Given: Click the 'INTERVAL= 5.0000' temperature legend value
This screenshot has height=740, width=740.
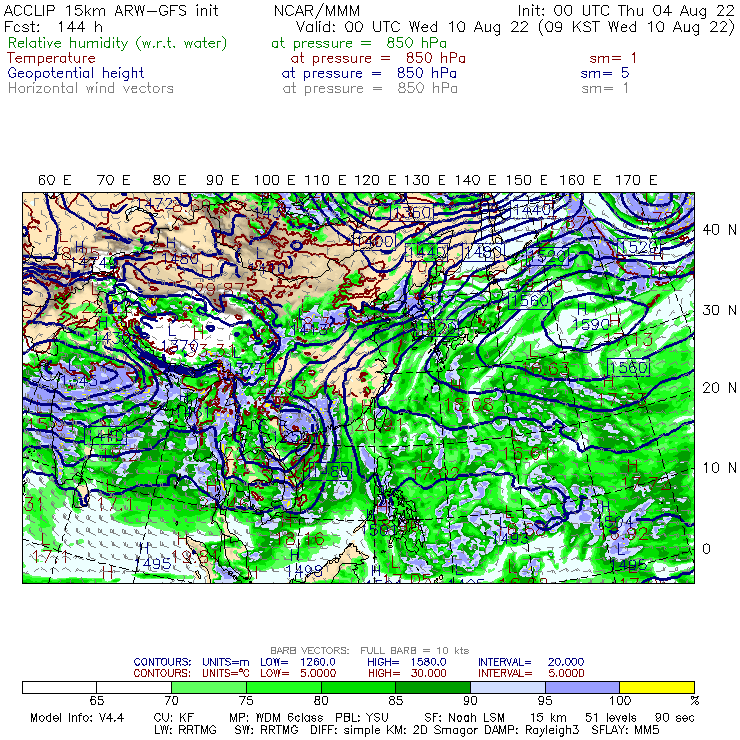Looking at the screenshot, I should coord(531,673).
